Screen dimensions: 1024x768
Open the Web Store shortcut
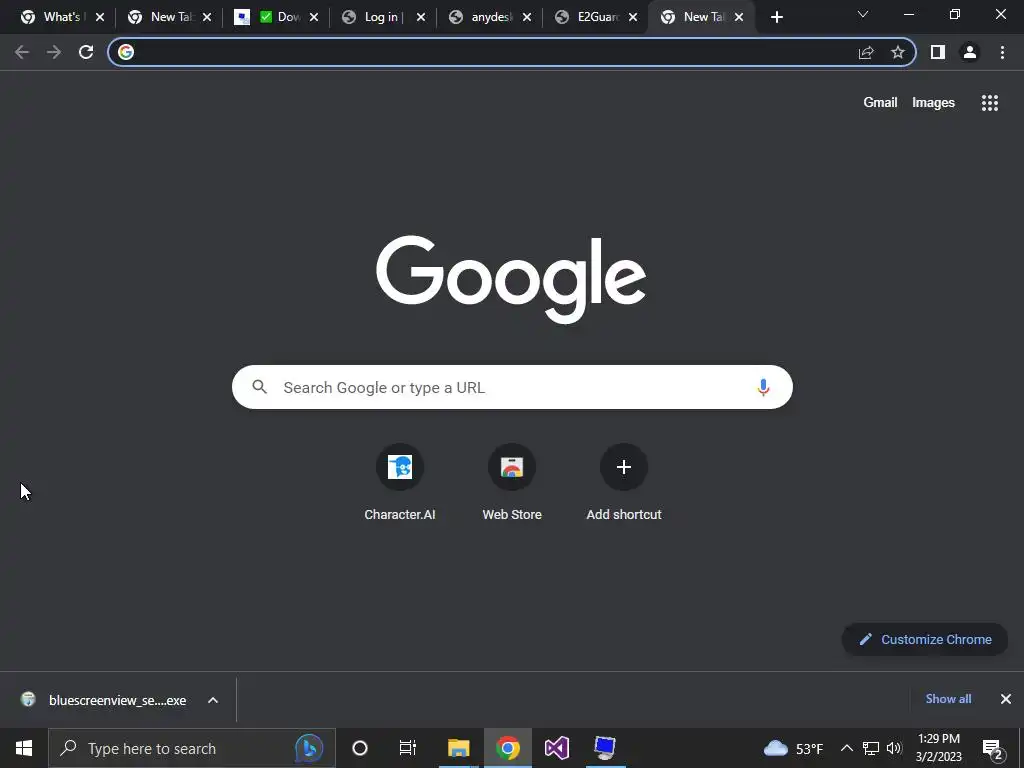512,483
